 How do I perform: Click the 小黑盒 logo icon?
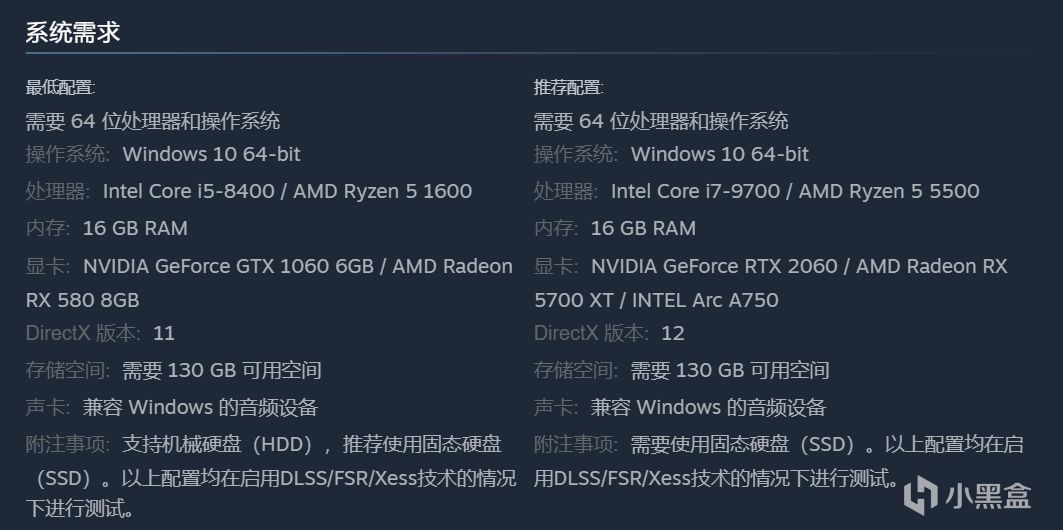[920, 496]
